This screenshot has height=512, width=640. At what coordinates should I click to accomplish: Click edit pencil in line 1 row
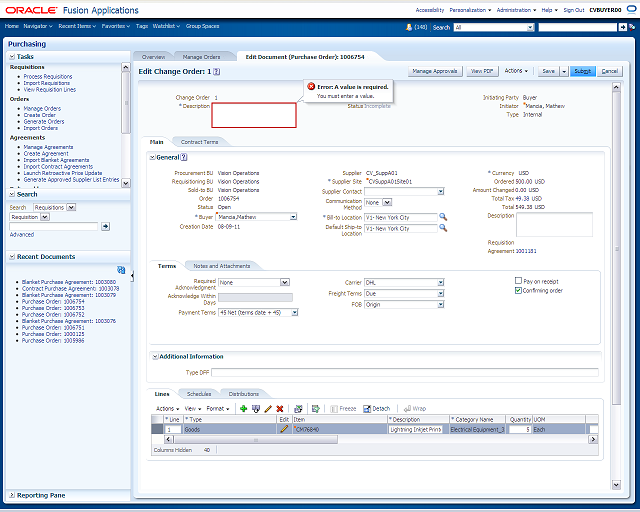tap(284, 429)
